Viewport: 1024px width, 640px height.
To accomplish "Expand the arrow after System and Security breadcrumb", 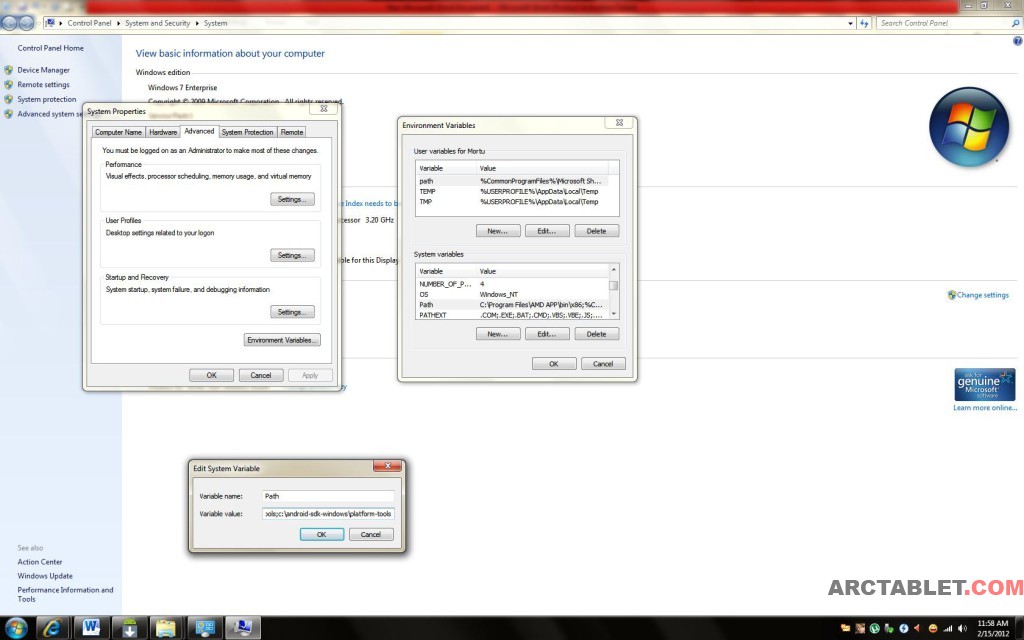I will tap(197, 23).
